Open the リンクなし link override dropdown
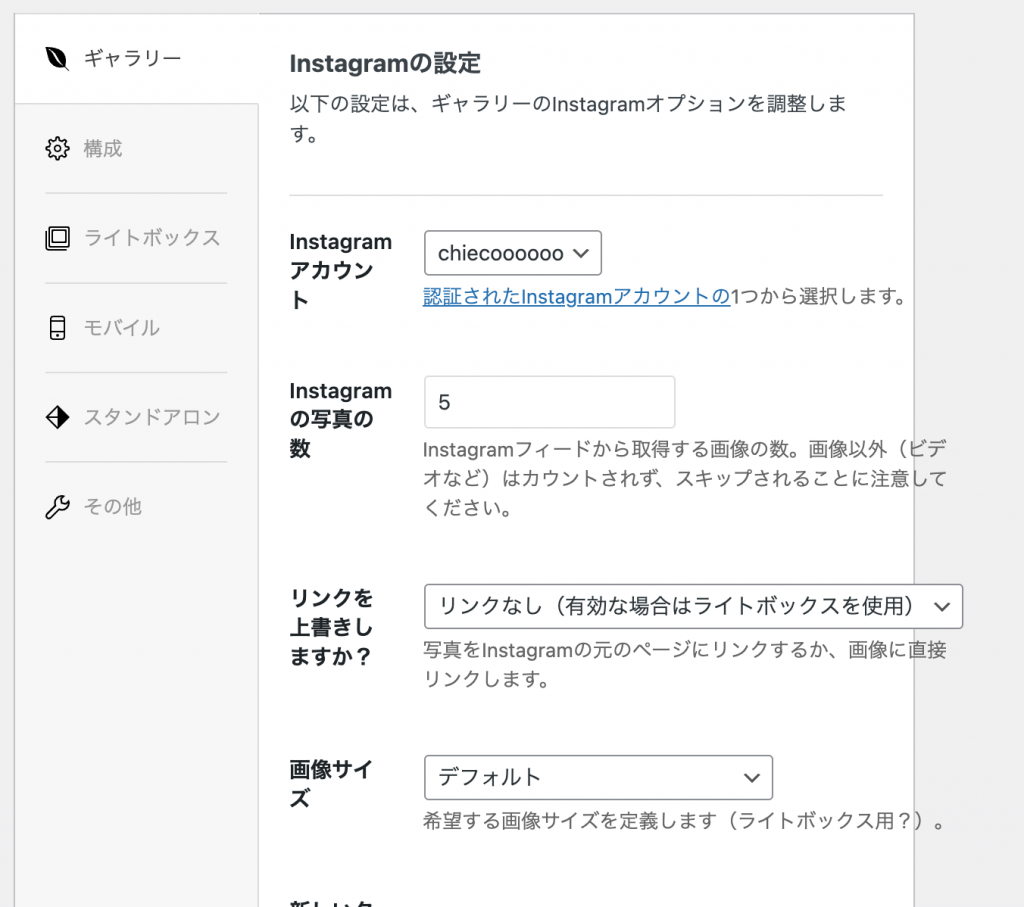Screen dimensions: 1024x907 [694, 607]
